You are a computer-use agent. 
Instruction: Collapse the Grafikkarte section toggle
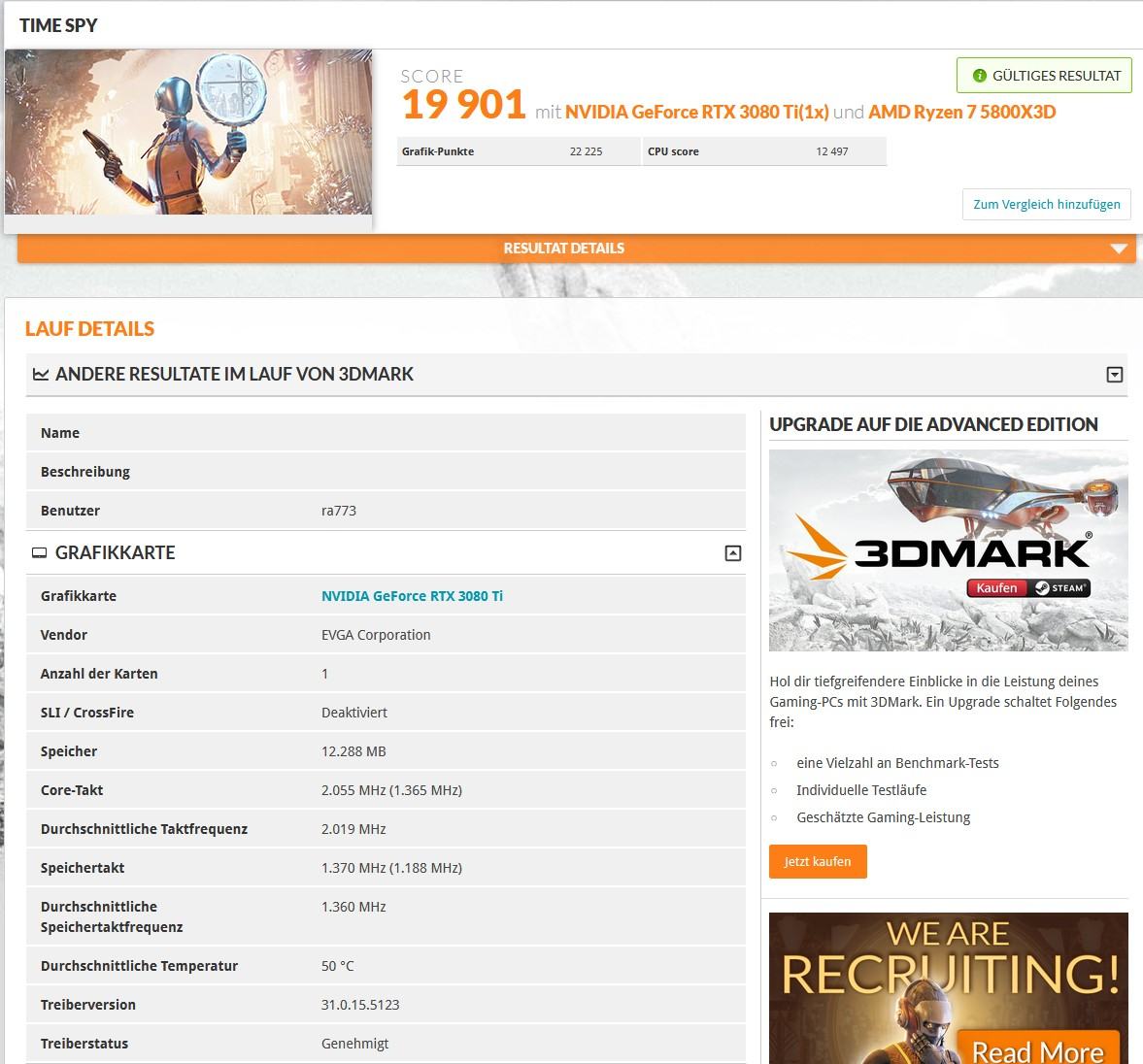pos(732,553)
